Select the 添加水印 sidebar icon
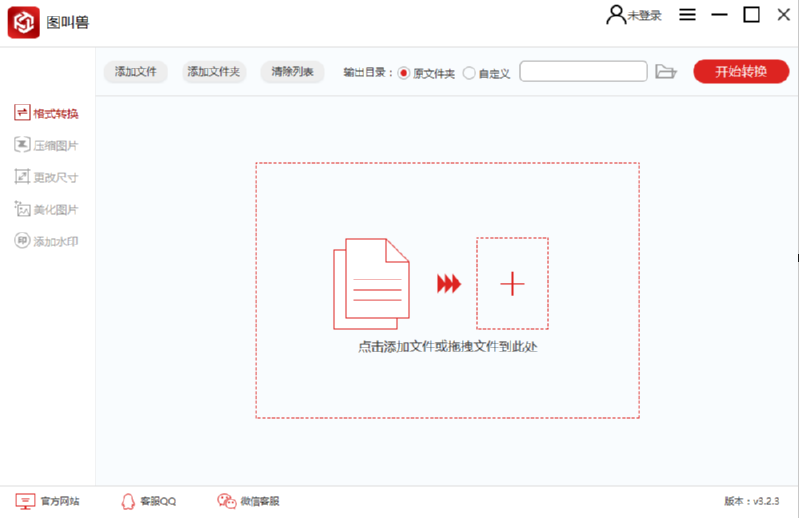 click(x=22, y=240)
